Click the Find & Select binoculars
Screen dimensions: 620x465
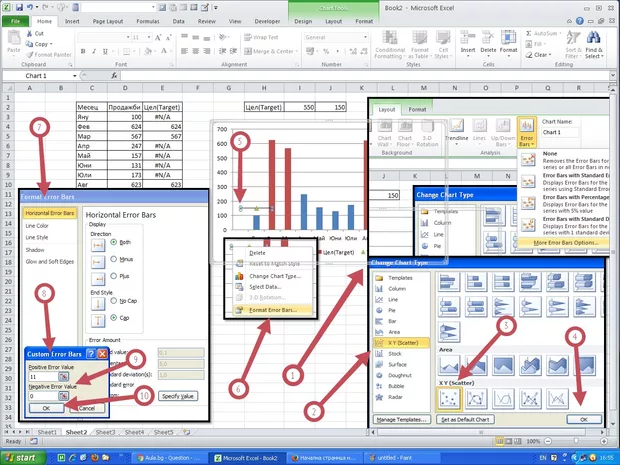pyautogui.click(x=594, y=38)
